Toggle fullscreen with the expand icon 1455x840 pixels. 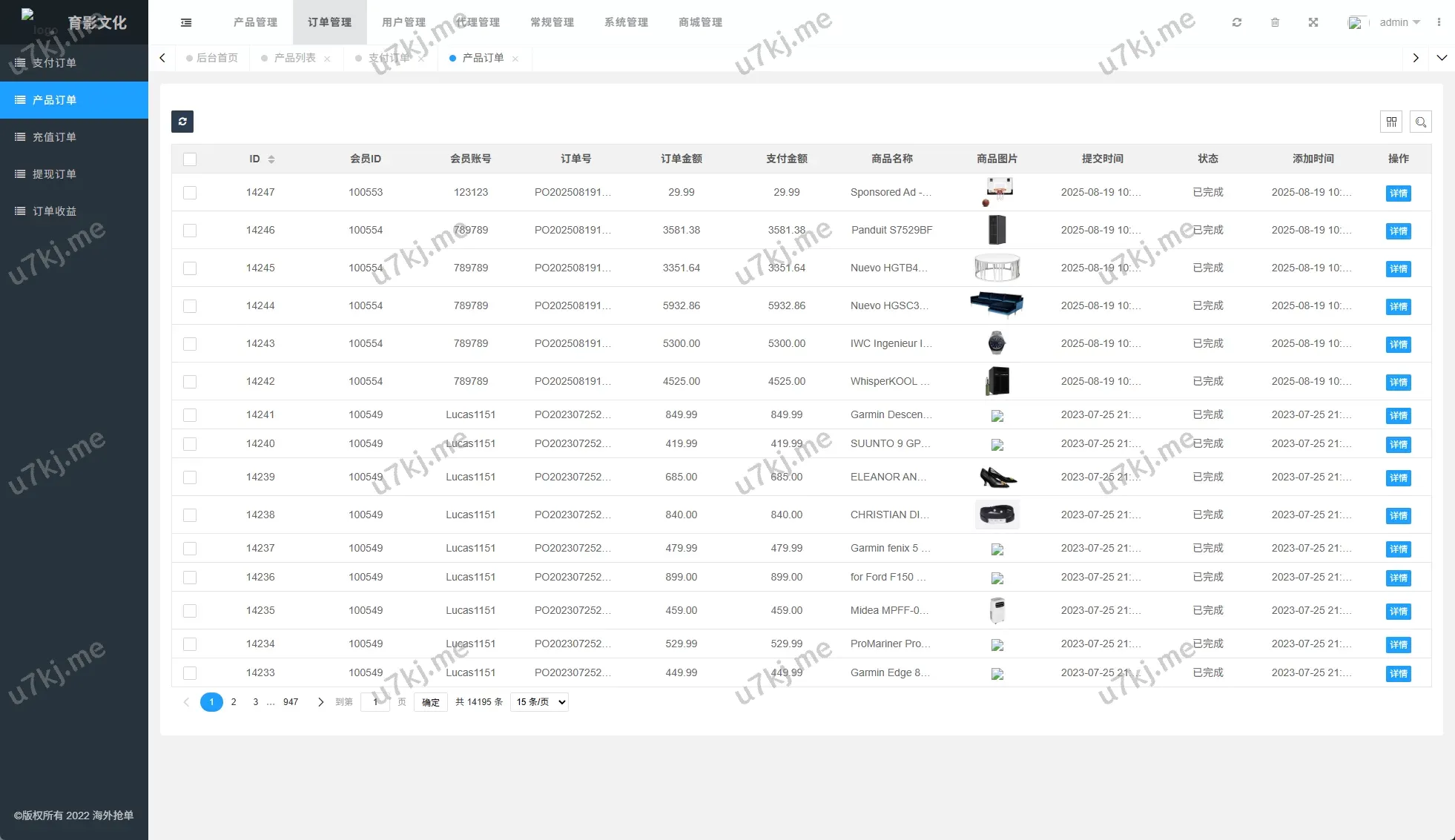click(x=1313, y=22)
